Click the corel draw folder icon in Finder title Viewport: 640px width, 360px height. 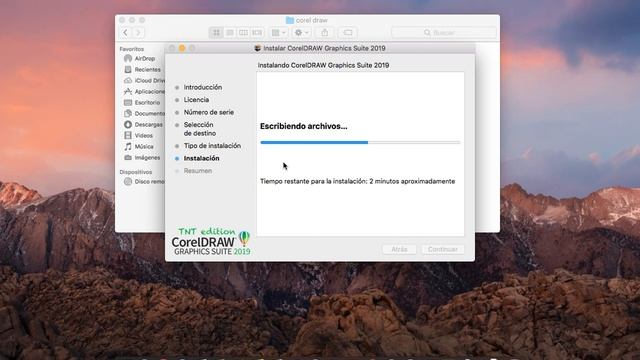click(290, 20)
